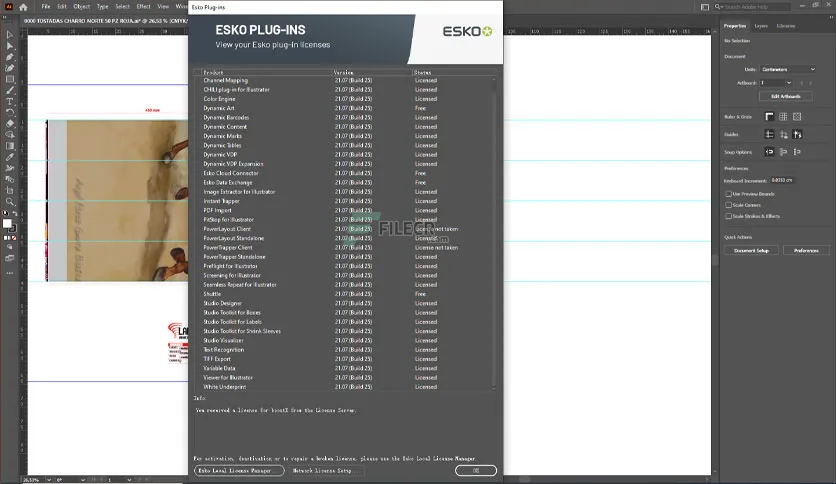Viewport: 836px width, 484px height.
Task: Open the Select menu
Action: (123, 7)
